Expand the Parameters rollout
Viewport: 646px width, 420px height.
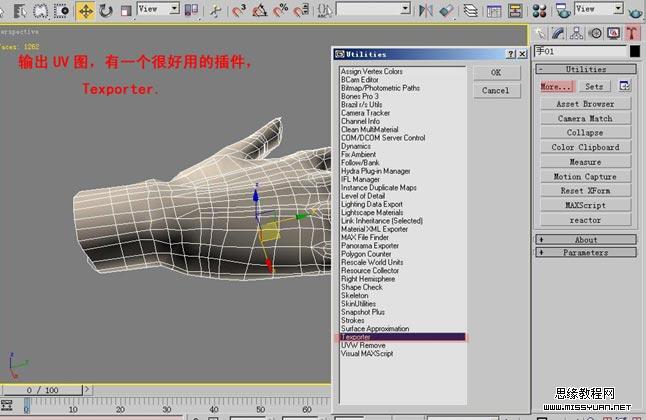point(586,252)
